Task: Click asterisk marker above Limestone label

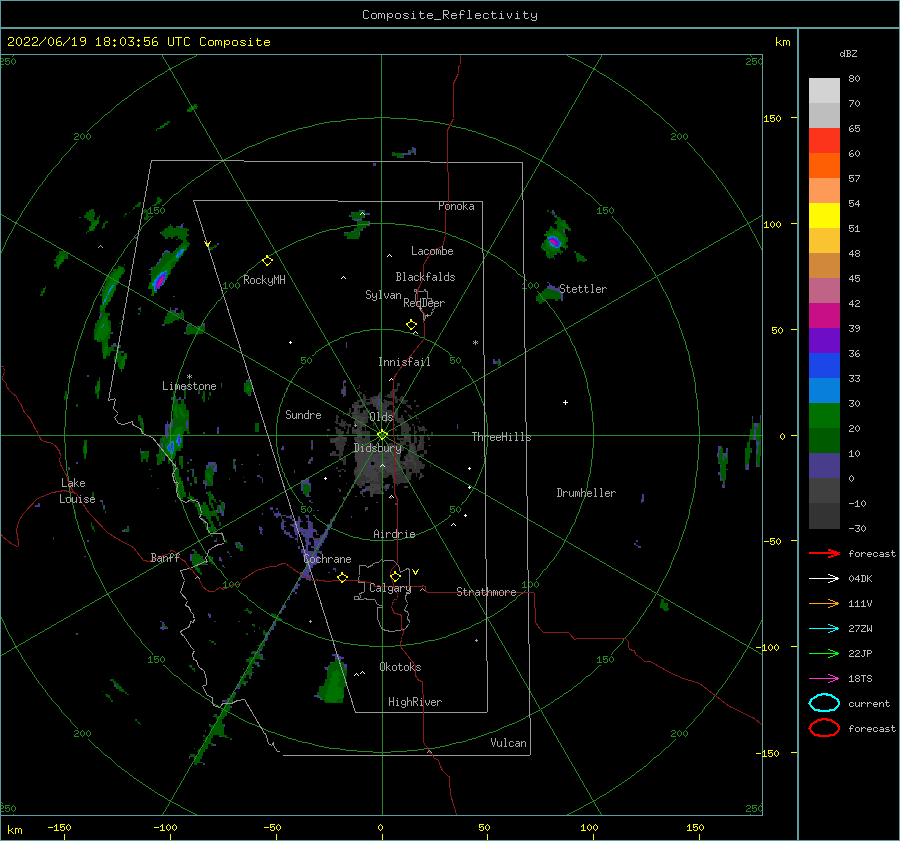Action: 189,377
